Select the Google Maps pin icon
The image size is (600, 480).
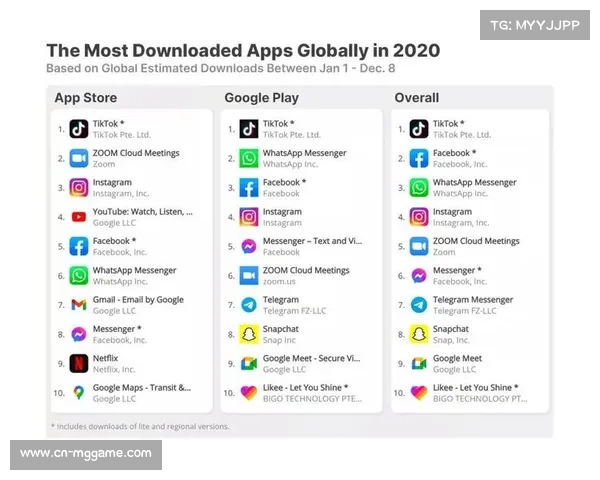79,392
